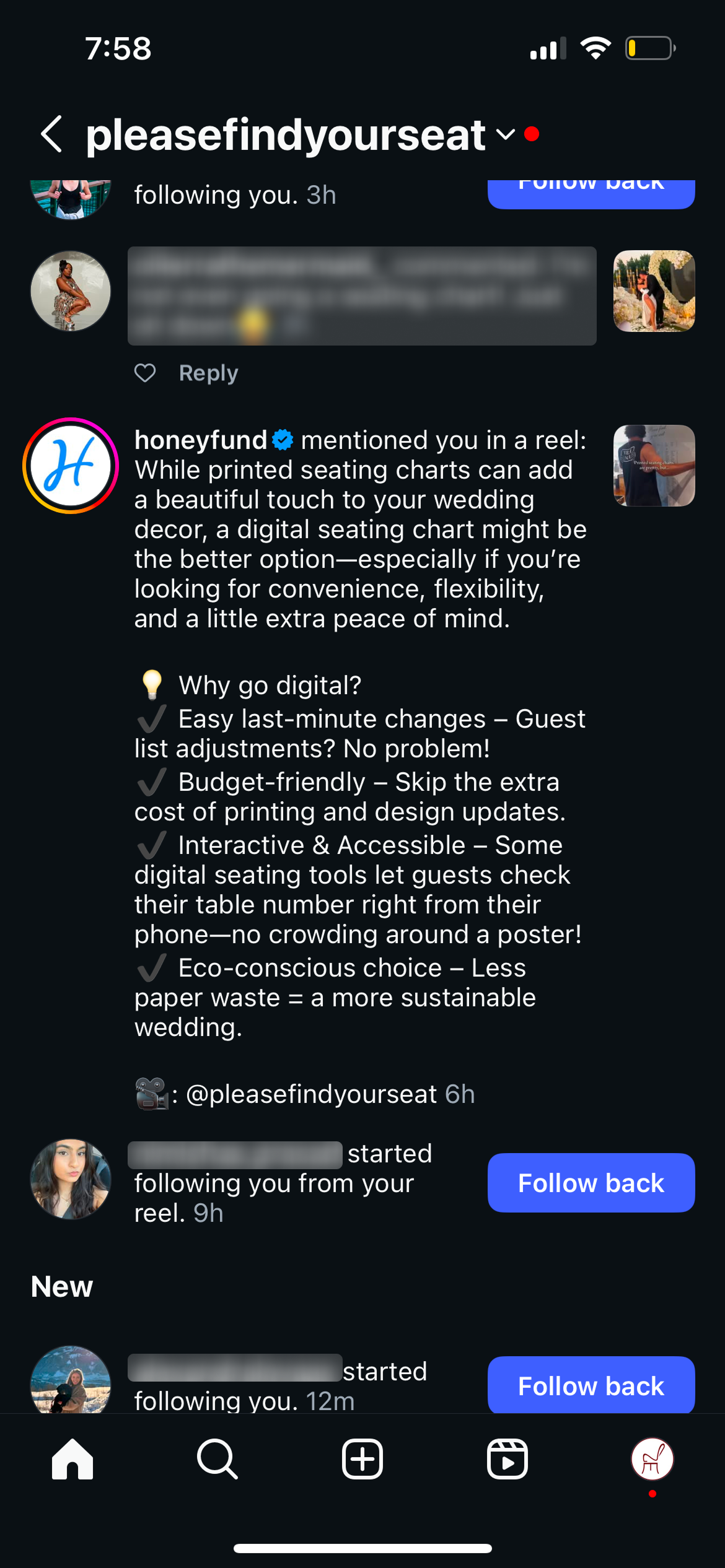This screenshot has width=725, height=1568.
Task: Expand the pleasefindyourseat account switcher chevron
Action: pyautogui.click(x=506, y=134)
